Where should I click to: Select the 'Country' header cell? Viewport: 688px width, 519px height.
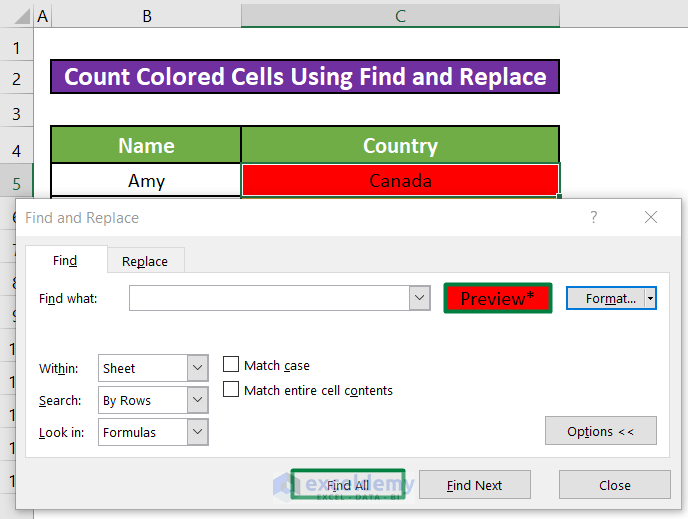[400, 145]
